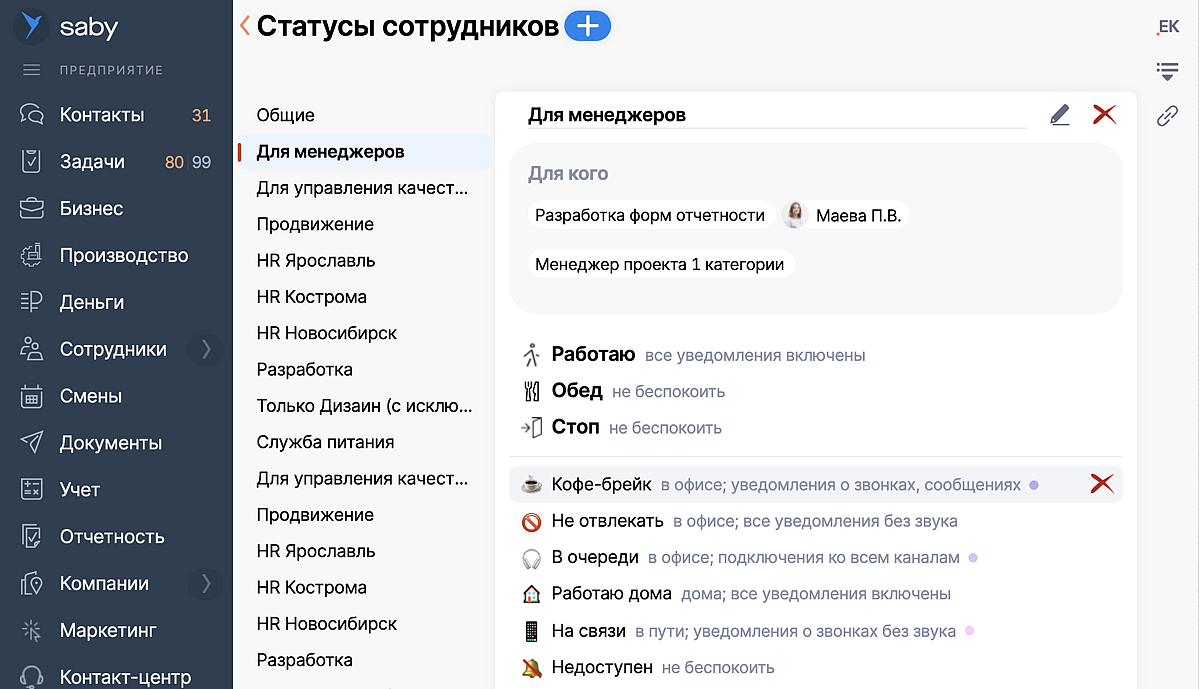Delete the Для менеджеров group with red cross
Viewport: 1199px width, 689px height.
point(1104,115)
